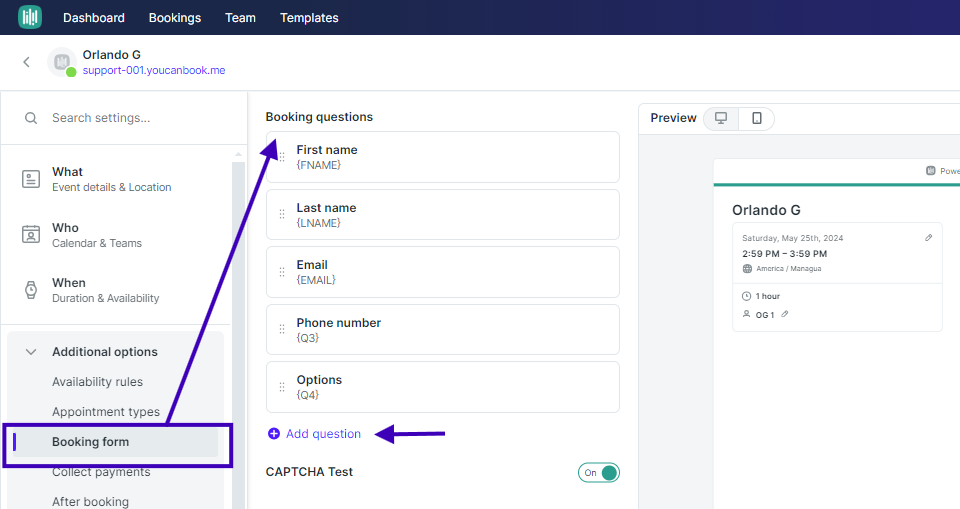960x509 pixels.
Task: Click the YouCanBookMe logo icon
Action: click(x=30, y=17)
